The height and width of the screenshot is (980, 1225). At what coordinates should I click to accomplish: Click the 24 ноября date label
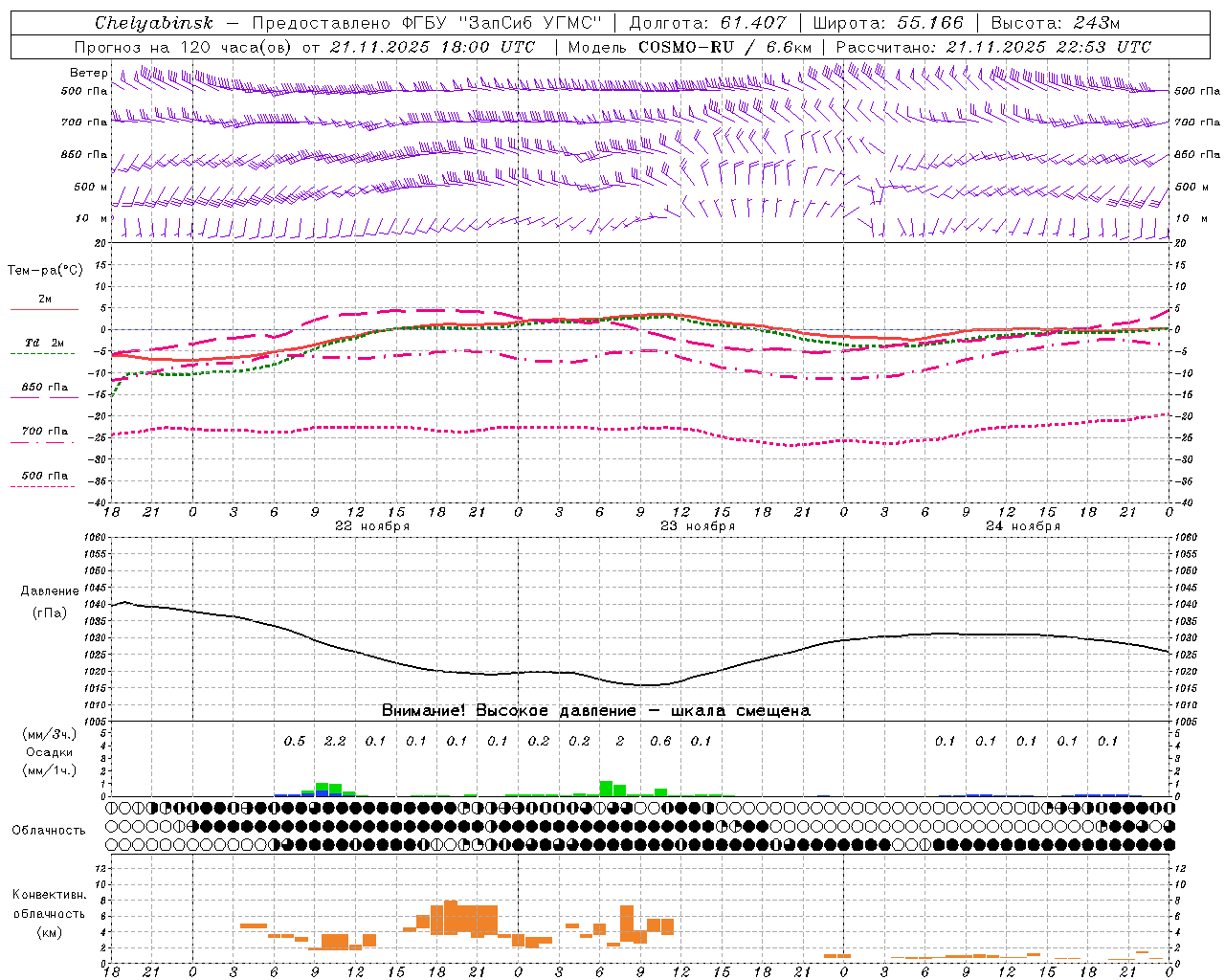[1023, 526]
